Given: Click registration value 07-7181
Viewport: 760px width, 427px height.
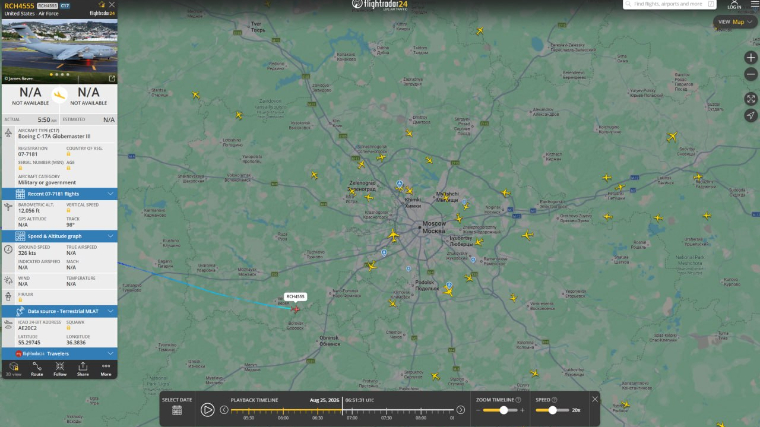Looking at the screenshot, I should click(28, 154).
